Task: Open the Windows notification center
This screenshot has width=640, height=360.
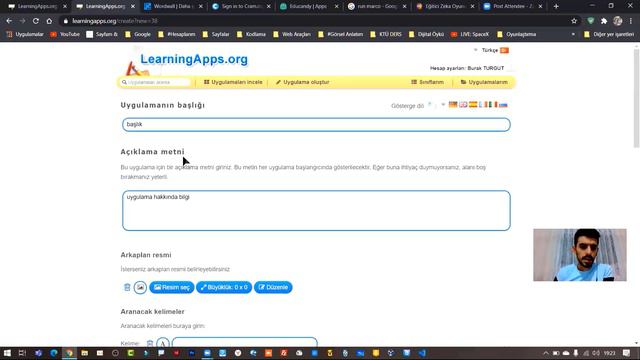Action: click(627, 353)
